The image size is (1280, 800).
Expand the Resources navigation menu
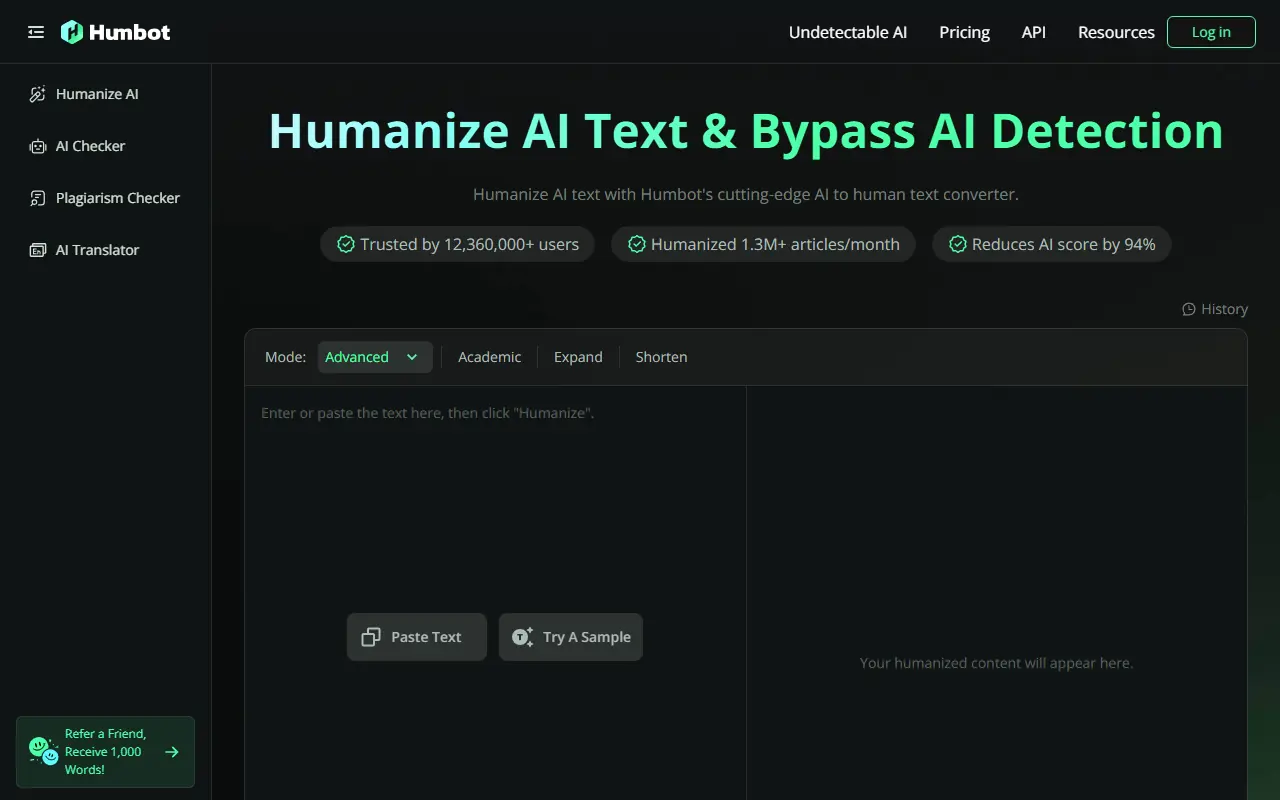click(x=1116, y=32)
